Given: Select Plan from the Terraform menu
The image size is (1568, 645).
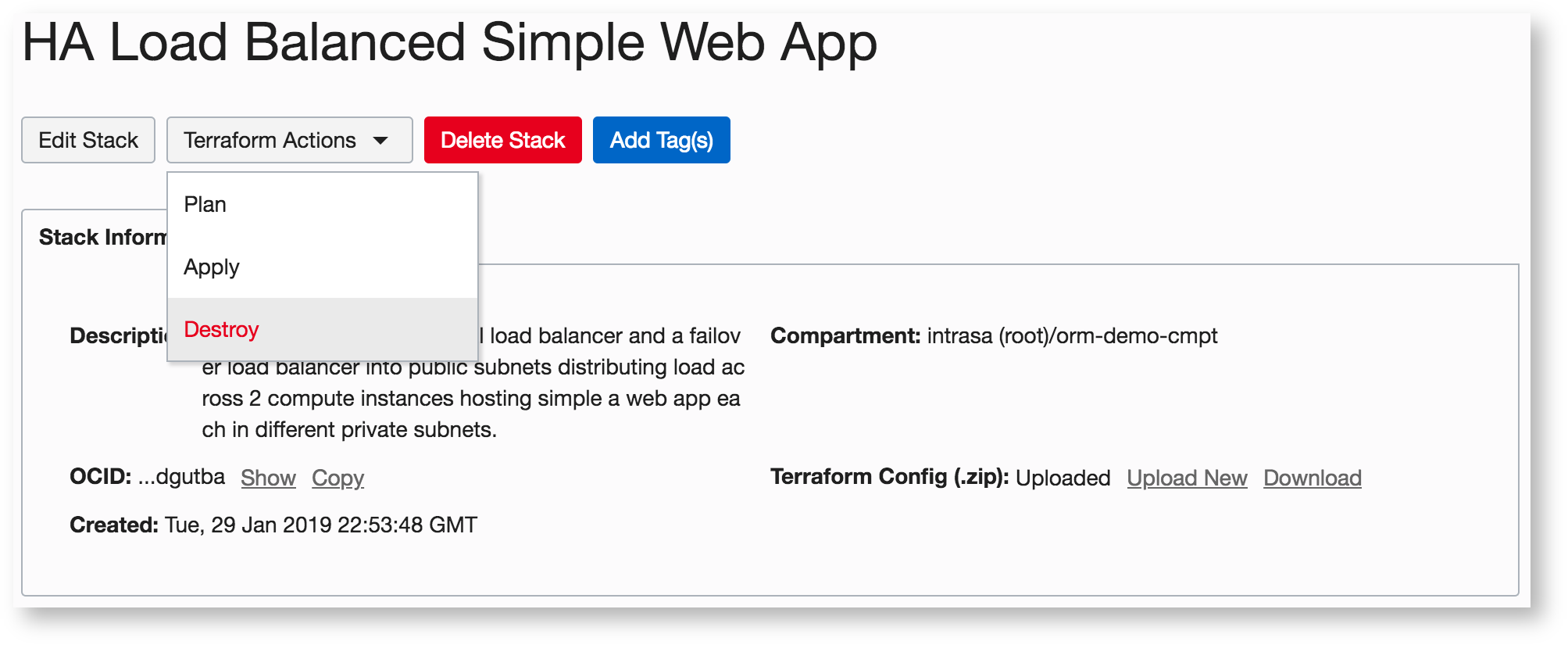Looking at the screenshot, I should click(205, 205).
